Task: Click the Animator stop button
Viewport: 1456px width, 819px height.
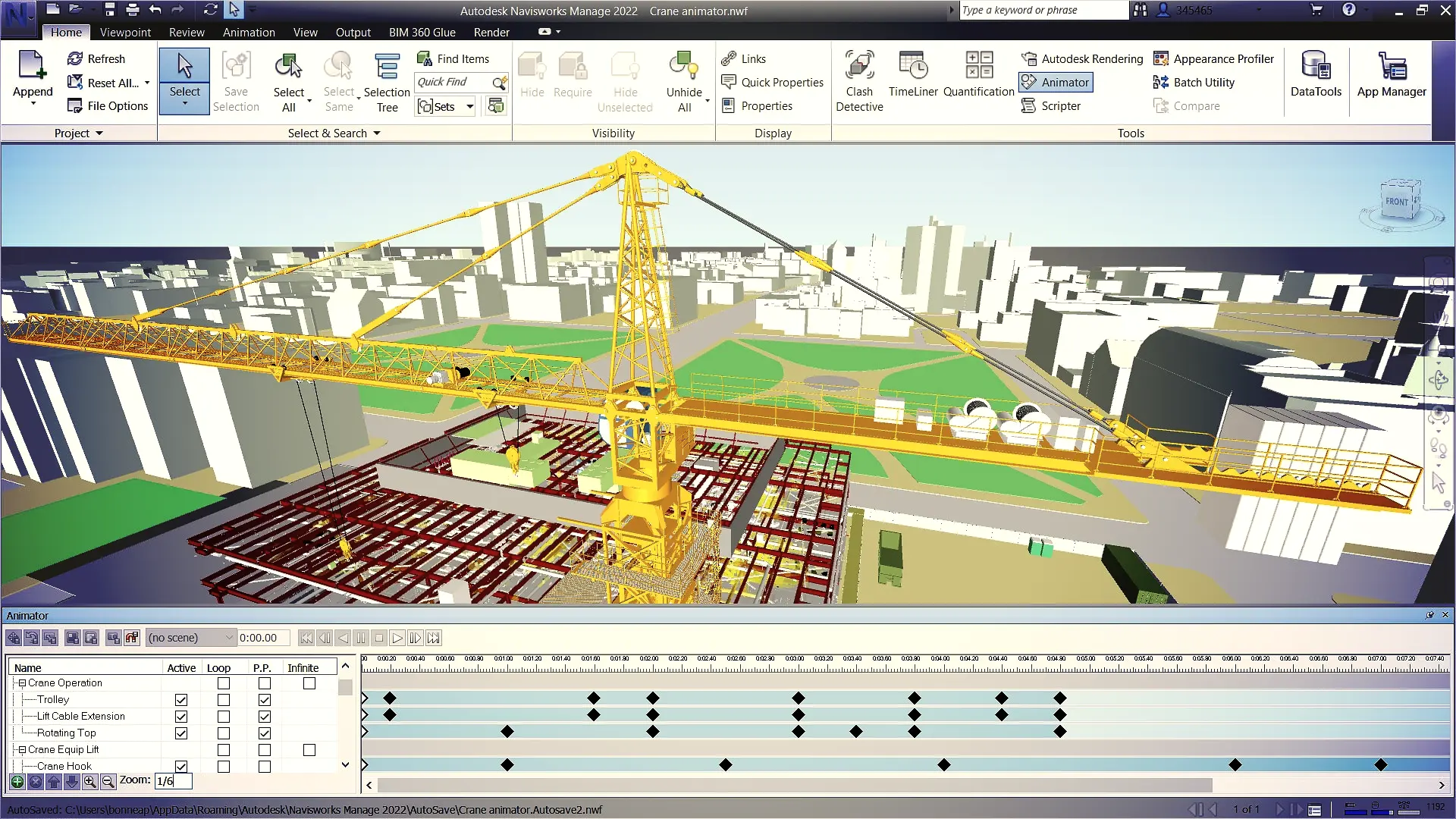Action: click(379, 638)
